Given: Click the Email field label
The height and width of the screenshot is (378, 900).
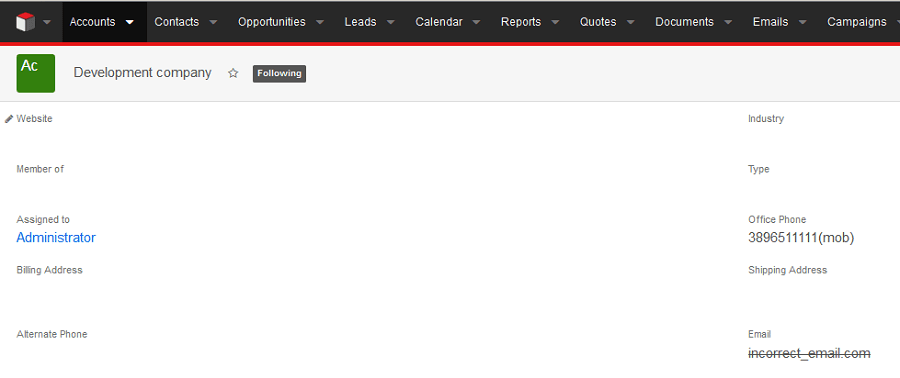Looking at the screenshot, I should click(759, 334).
